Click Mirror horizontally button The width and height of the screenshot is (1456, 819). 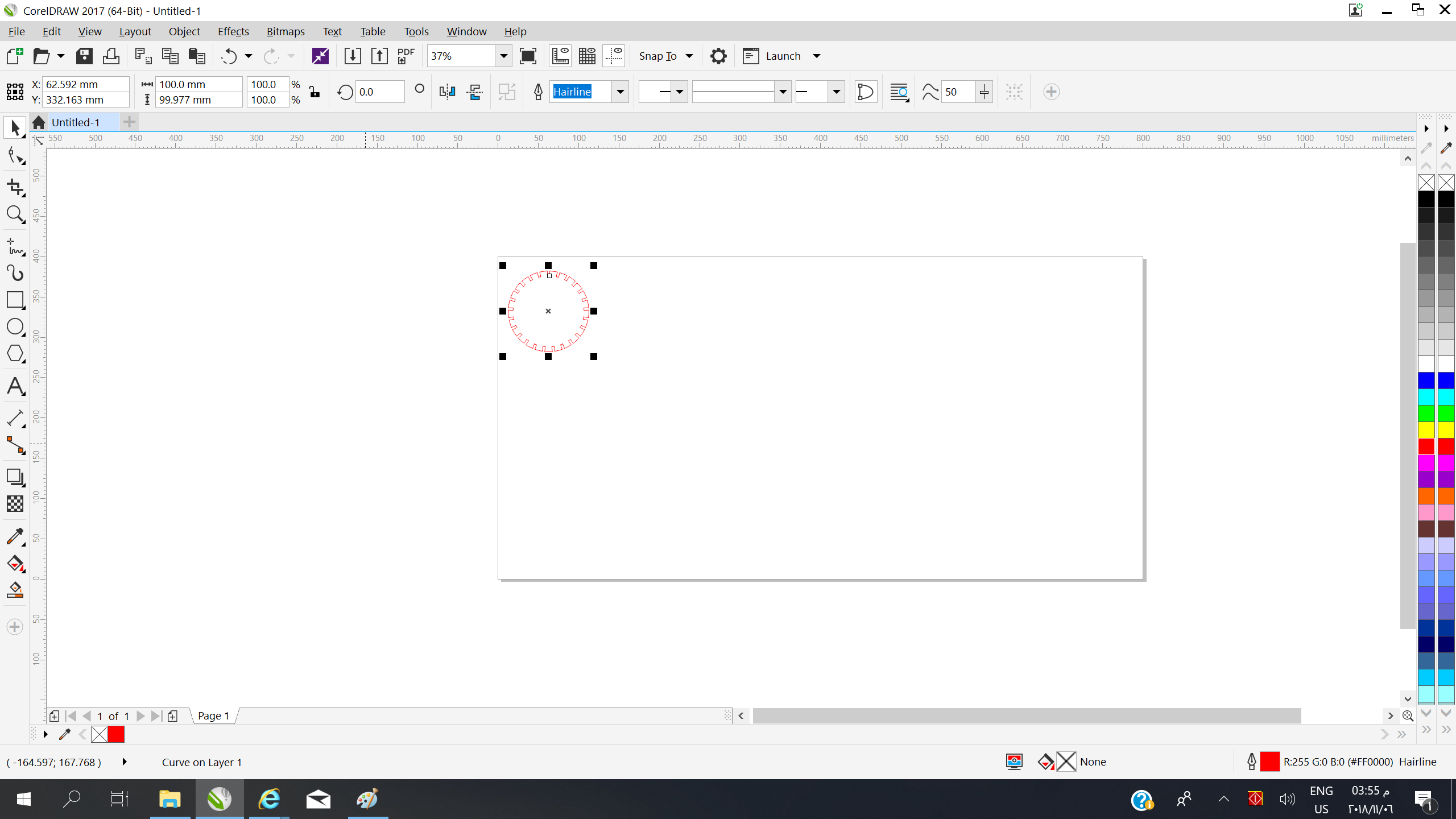pyautogui.click(x=448, y=92)
